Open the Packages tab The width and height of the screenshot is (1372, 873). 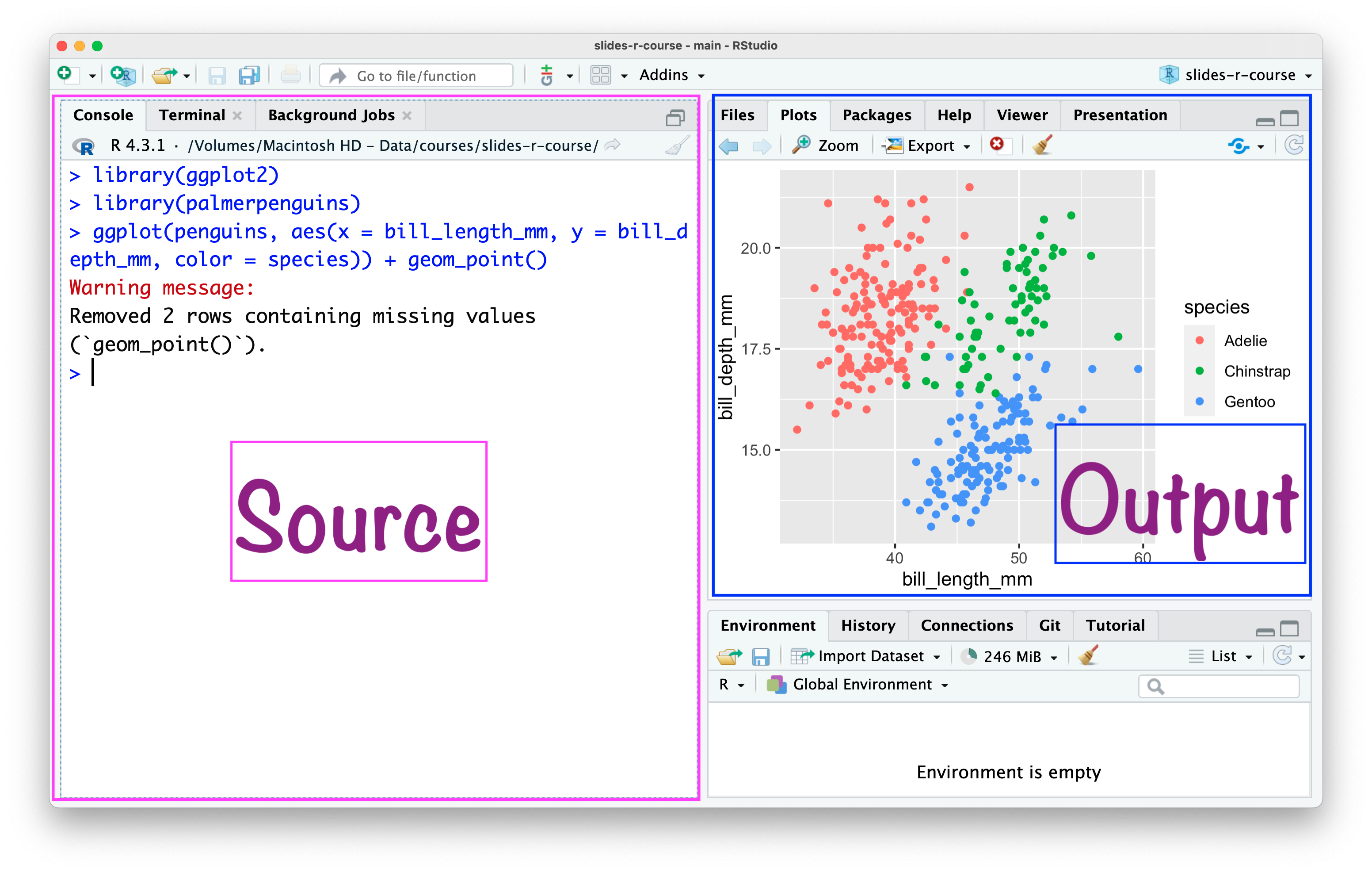(x=877, y=115)
